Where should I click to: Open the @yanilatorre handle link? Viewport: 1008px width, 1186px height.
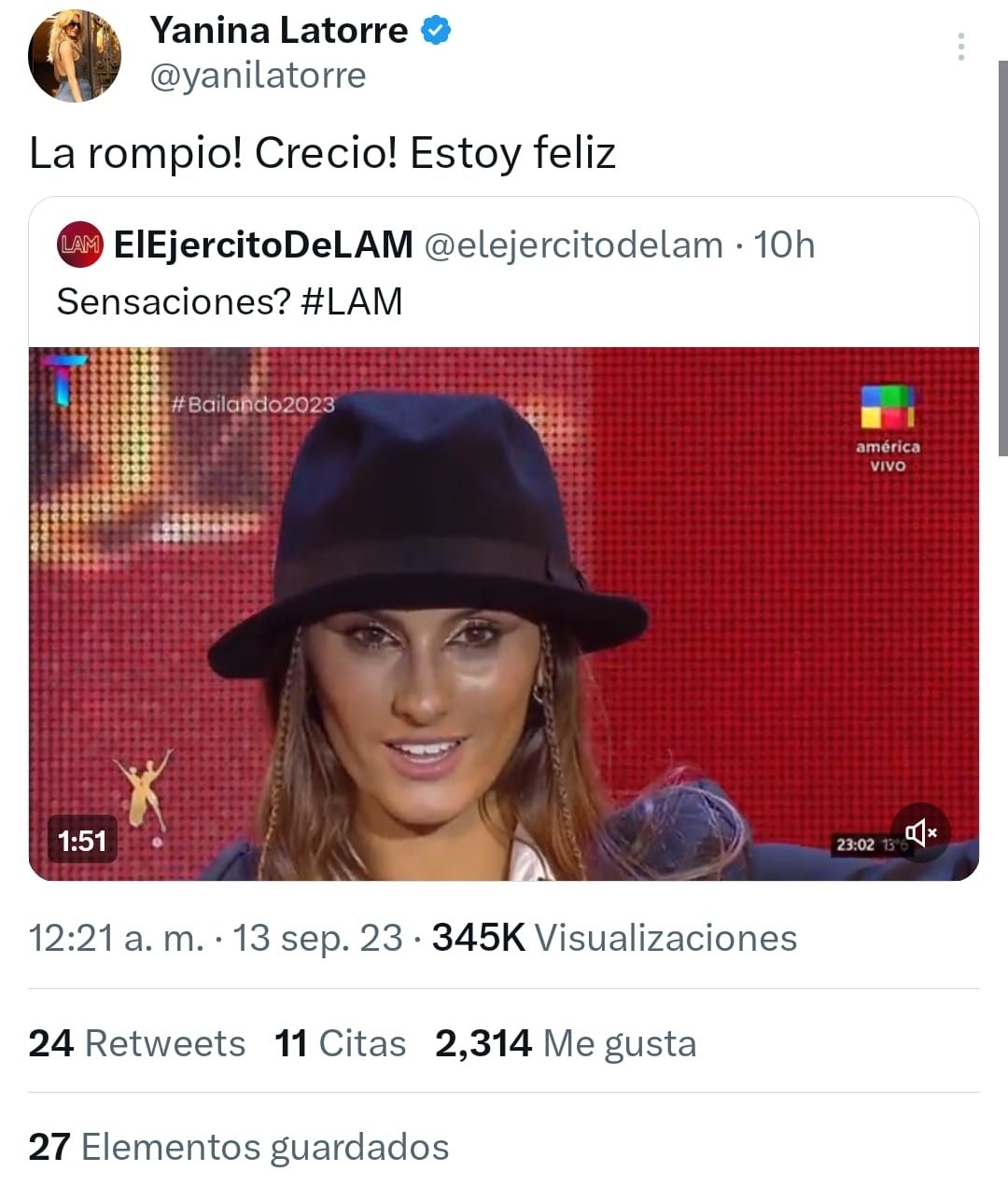258,76
